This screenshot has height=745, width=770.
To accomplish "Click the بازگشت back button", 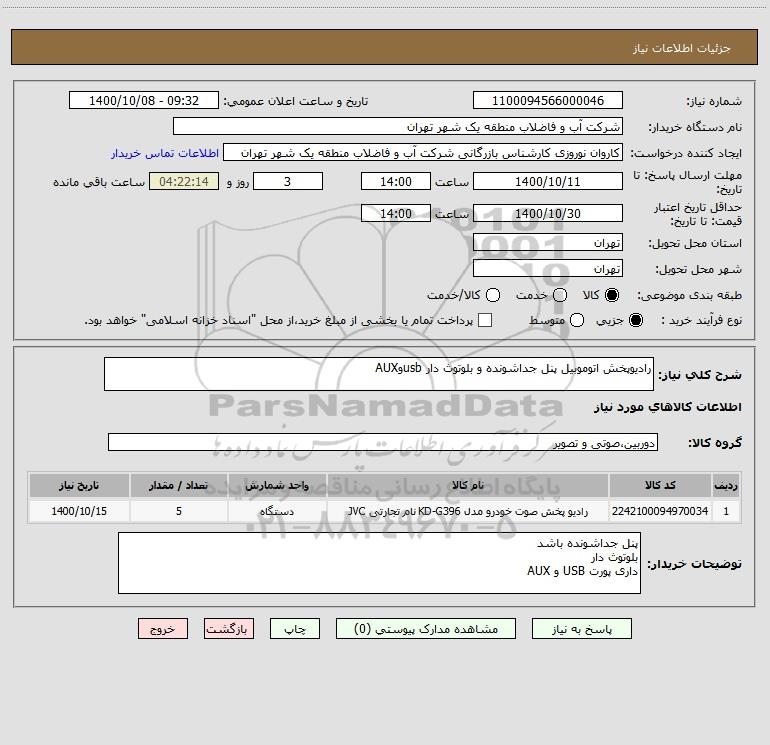I will tap(229, 629).
